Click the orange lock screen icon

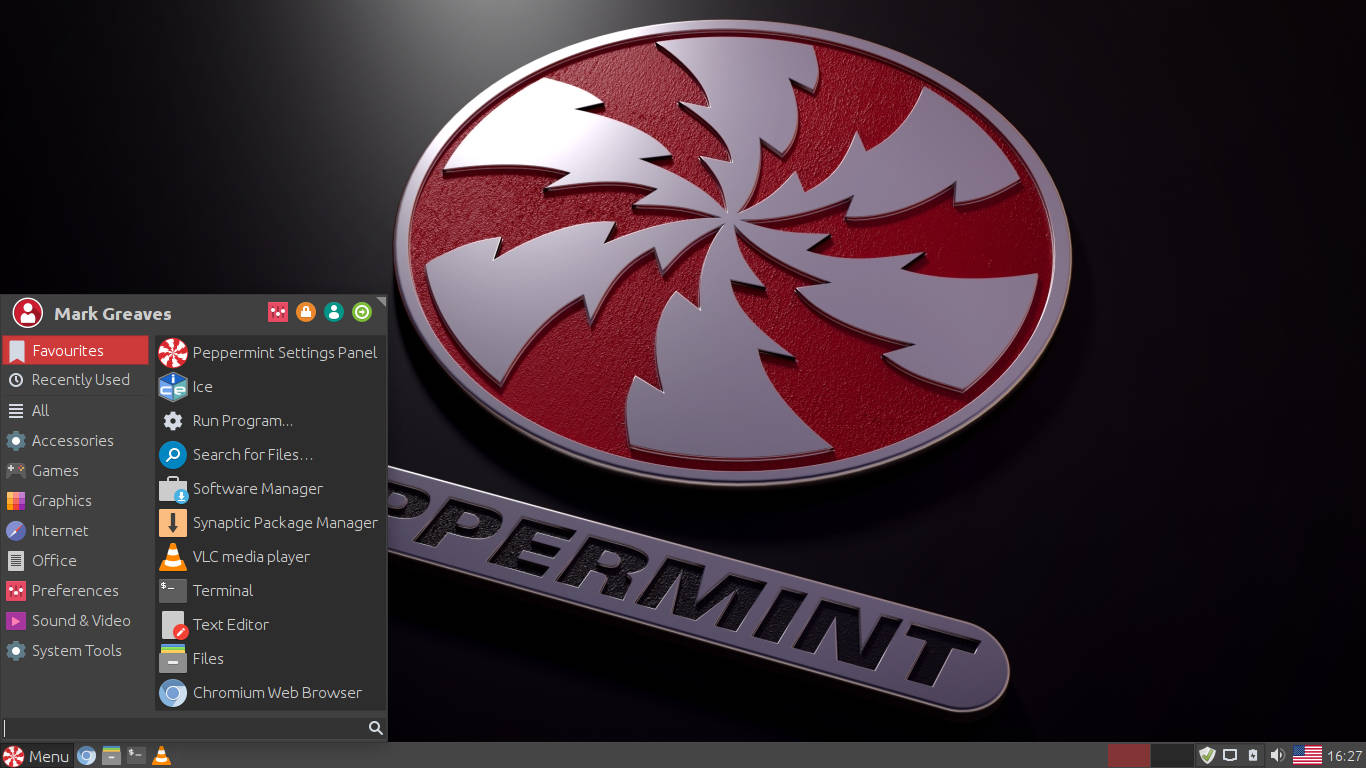306,312
